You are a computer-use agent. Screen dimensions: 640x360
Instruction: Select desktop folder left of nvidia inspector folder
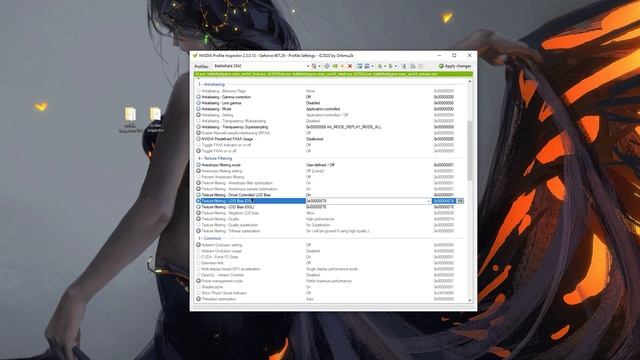click(130, 120)
